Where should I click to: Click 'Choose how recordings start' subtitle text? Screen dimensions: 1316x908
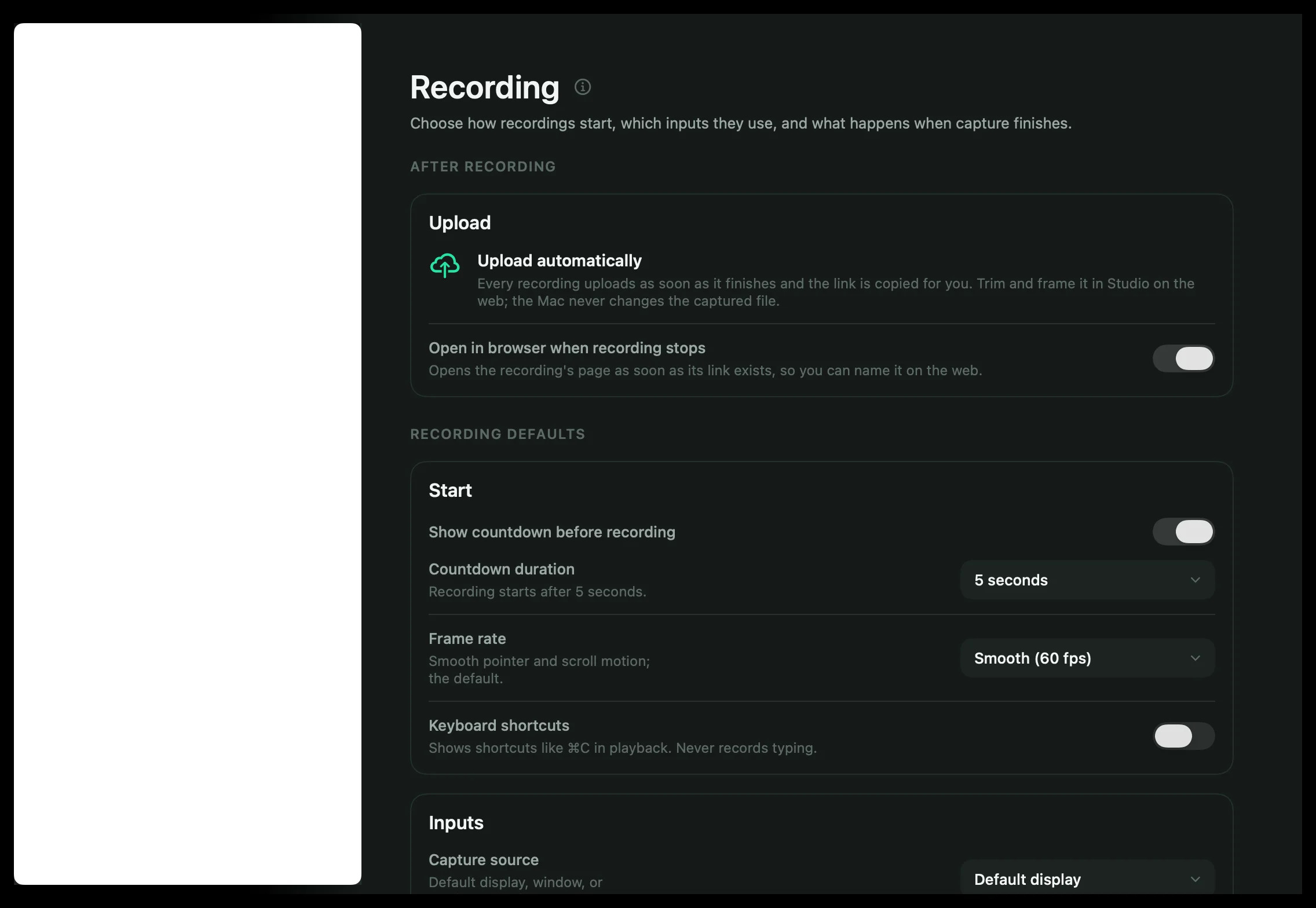pyautogui.click(x=741, y=123)
